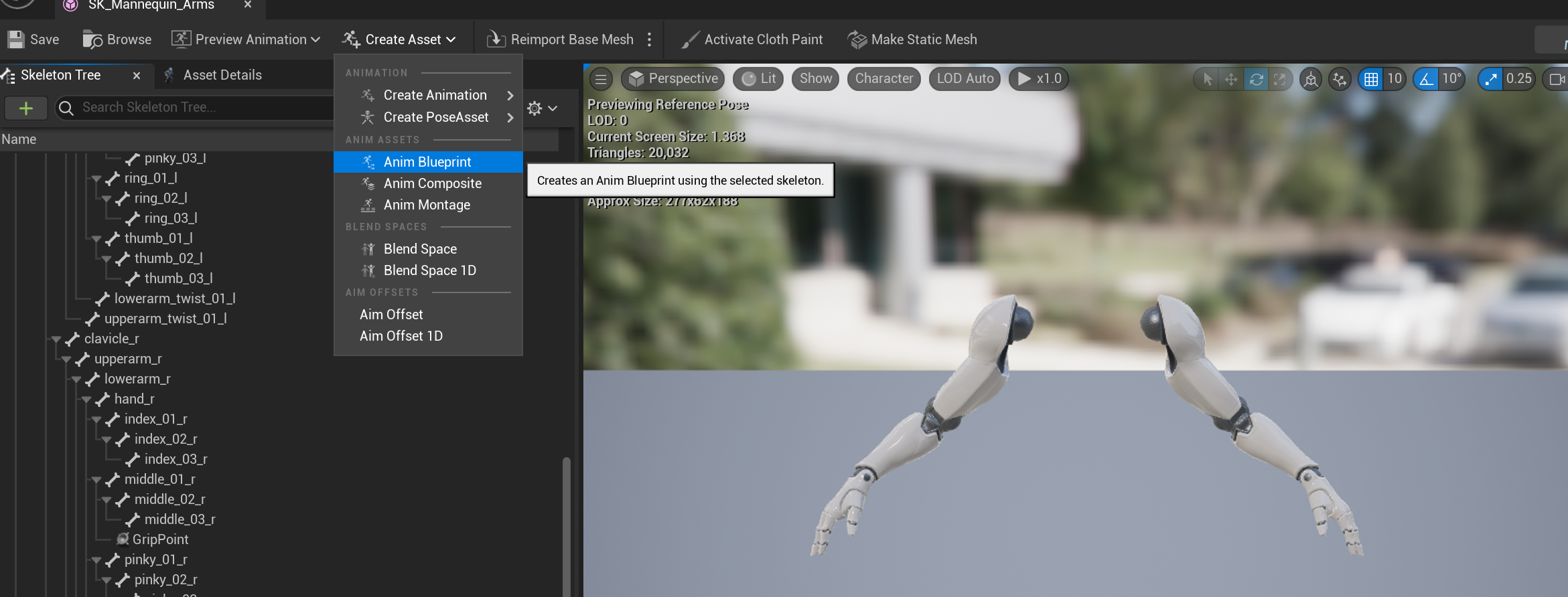This screenshot has width=1568, height=597.
Task: Toggle scale snapping
Action: click(x=1491, y=79)
